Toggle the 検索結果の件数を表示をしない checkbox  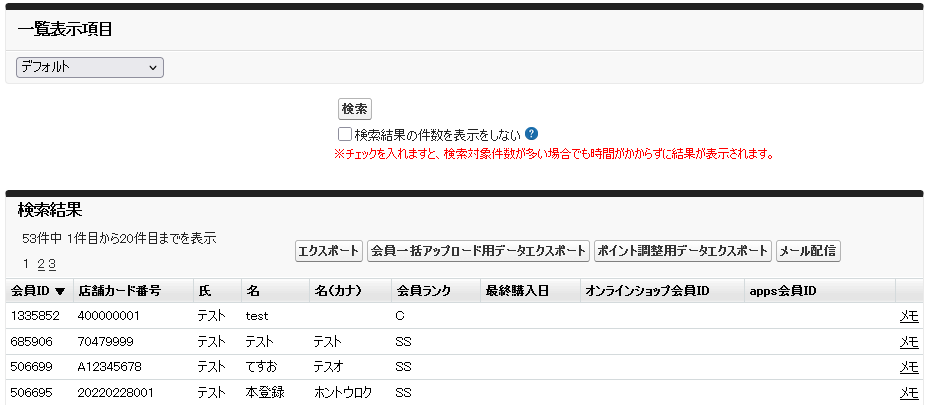(x=345, y=134)
